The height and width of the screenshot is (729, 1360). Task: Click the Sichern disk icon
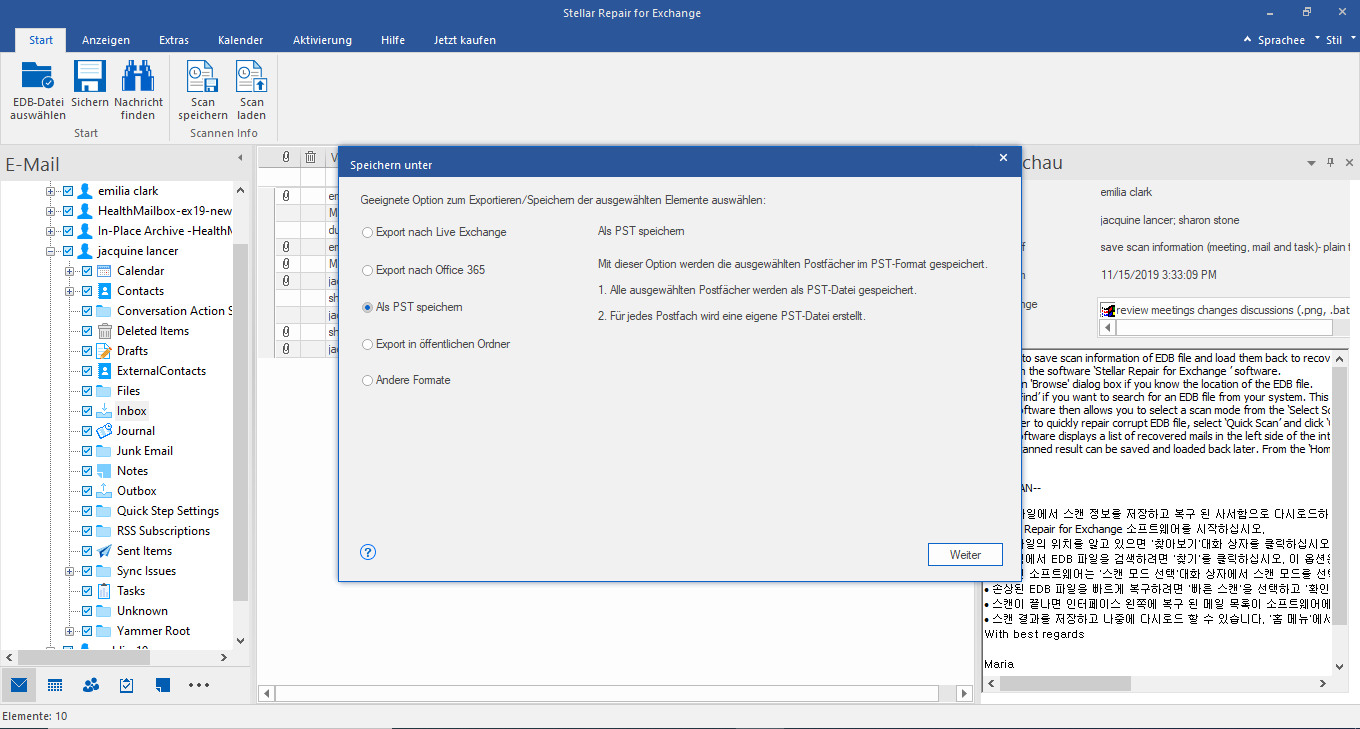[x=90, y=78]
